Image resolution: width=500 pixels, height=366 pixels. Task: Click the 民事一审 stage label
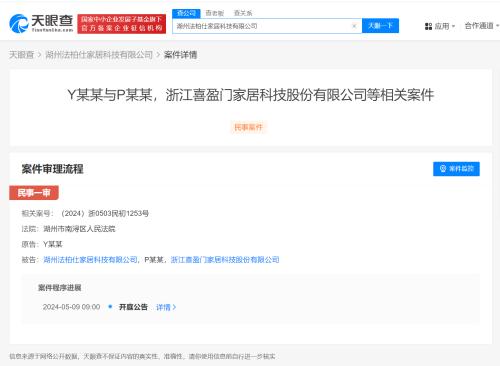coord(34,193)
